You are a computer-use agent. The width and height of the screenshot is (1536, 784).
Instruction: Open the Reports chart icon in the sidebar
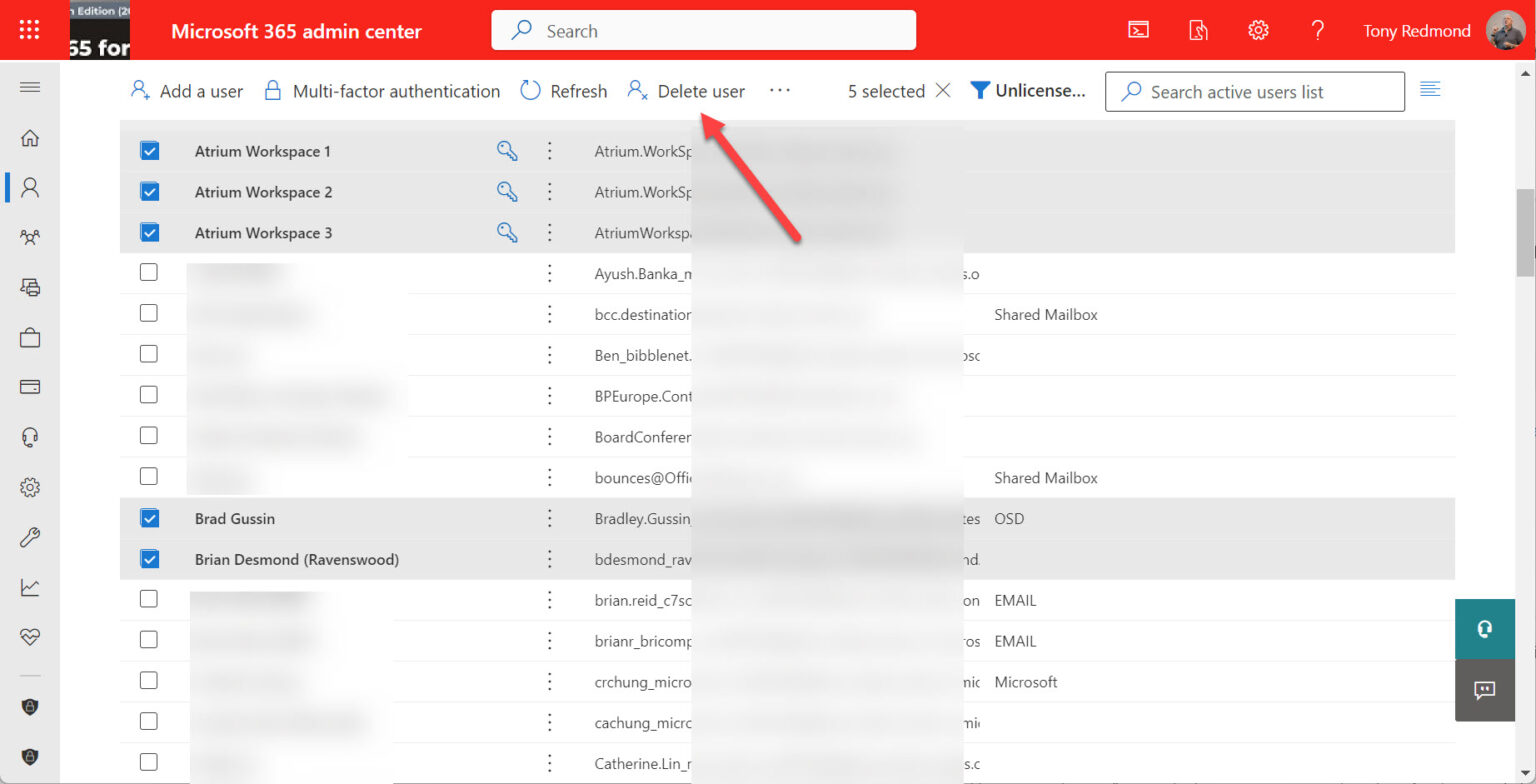tap(30, 587)
